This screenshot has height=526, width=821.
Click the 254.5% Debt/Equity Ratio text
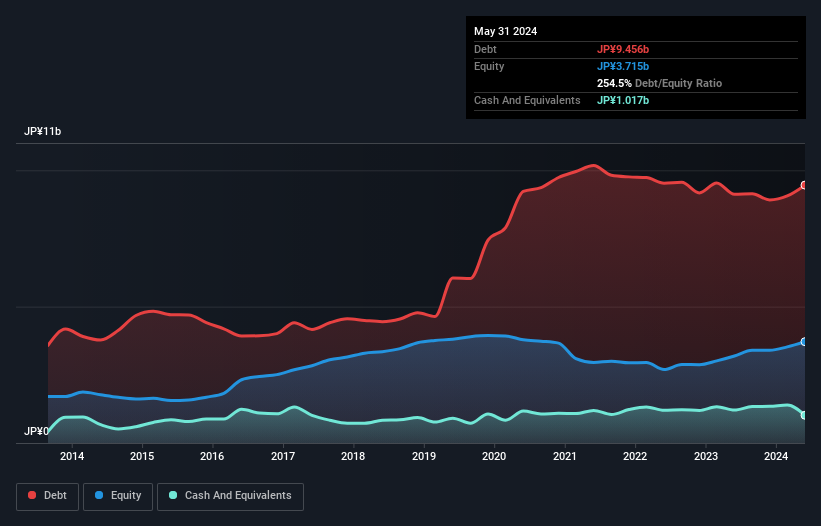(x=659, y=83)
